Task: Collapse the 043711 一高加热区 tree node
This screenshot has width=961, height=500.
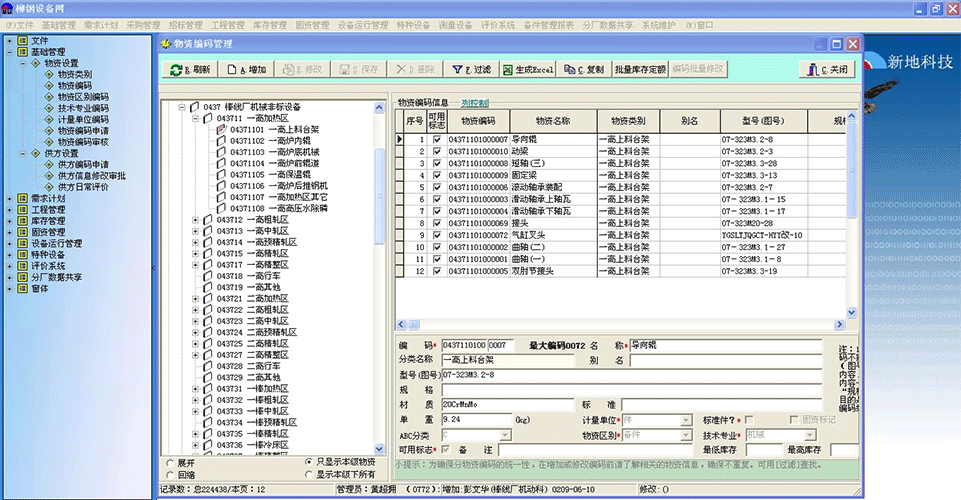Action: pyautogui.click(x=196, y=118)
